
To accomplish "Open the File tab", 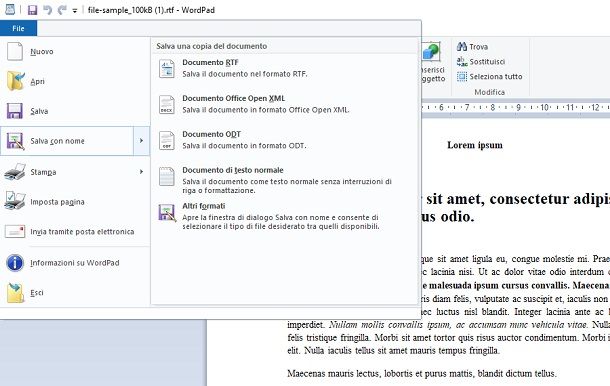I will pos(18,28).
